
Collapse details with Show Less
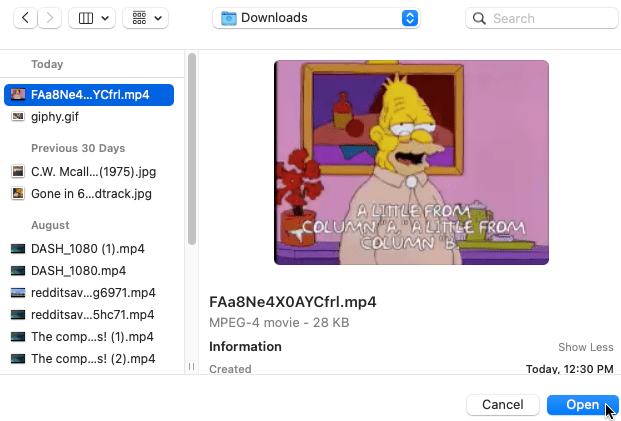[x=586, y=347]
